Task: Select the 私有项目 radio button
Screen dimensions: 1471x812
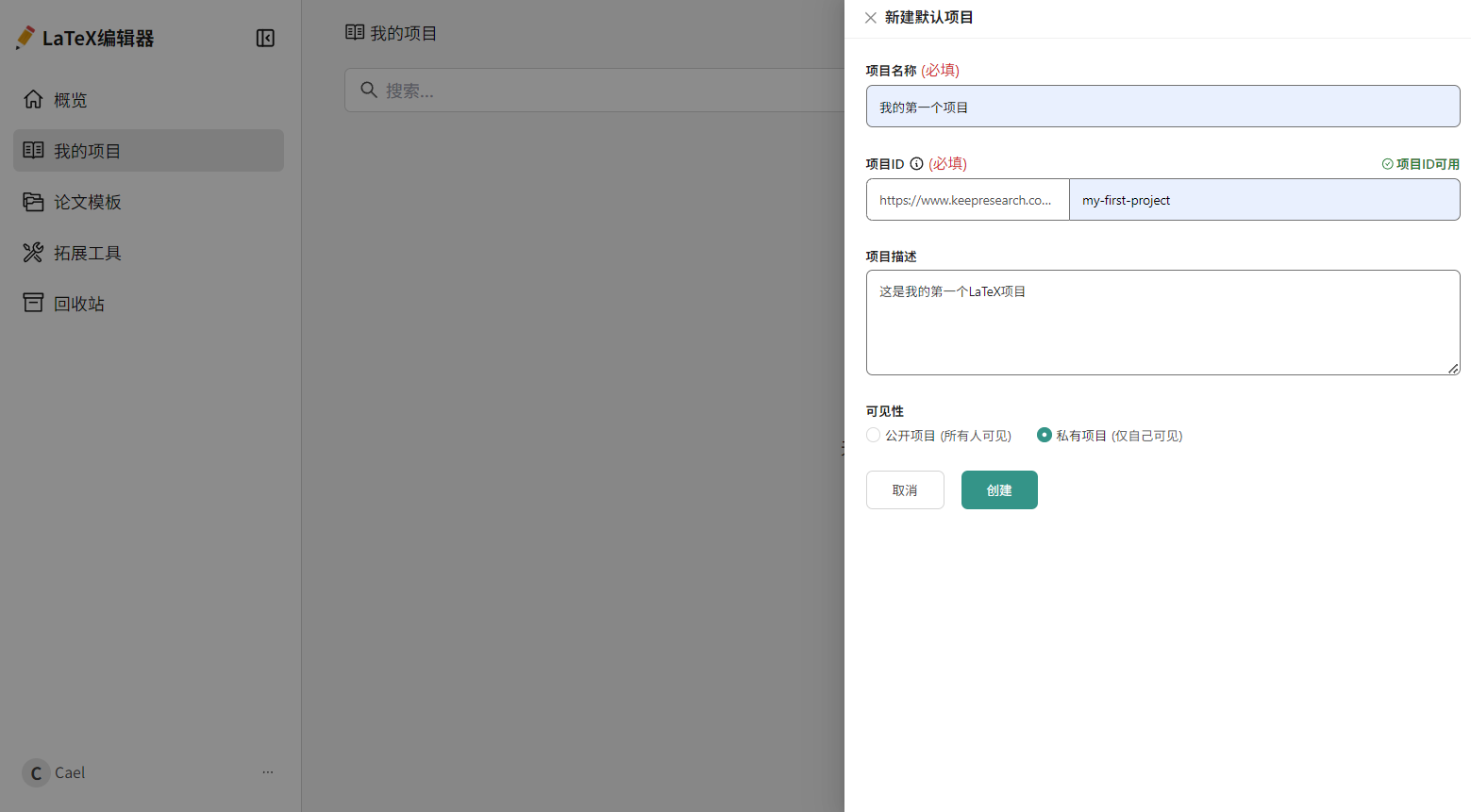Action: pos(1044,435)
